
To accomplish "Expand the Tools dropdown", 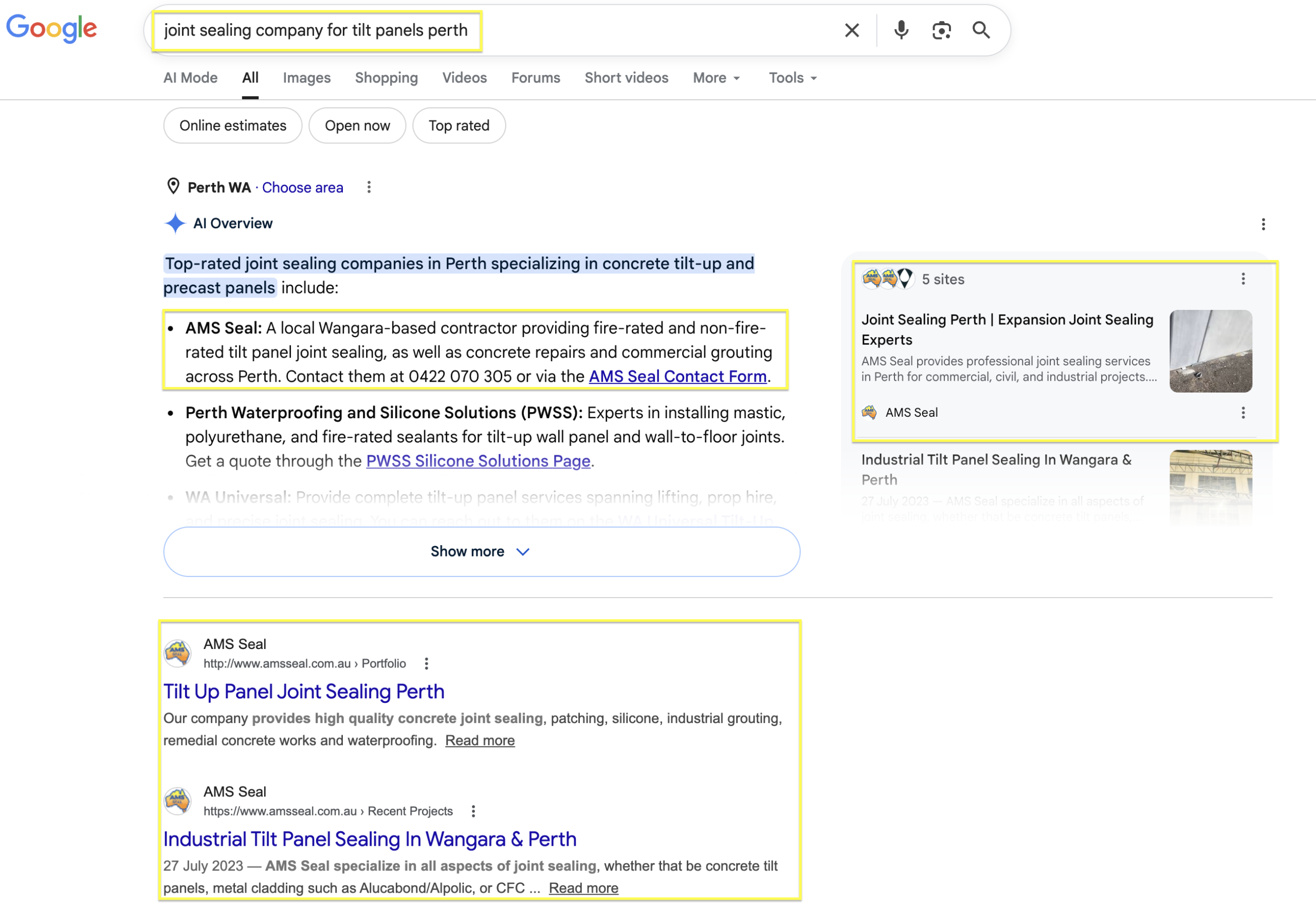I will 793,78.
